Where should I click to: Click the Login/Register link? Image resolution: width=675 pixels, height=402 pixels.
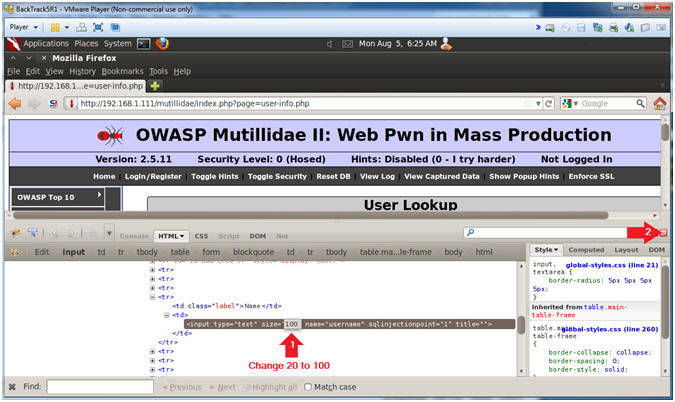pyautogui.click(x=153, y=176)
